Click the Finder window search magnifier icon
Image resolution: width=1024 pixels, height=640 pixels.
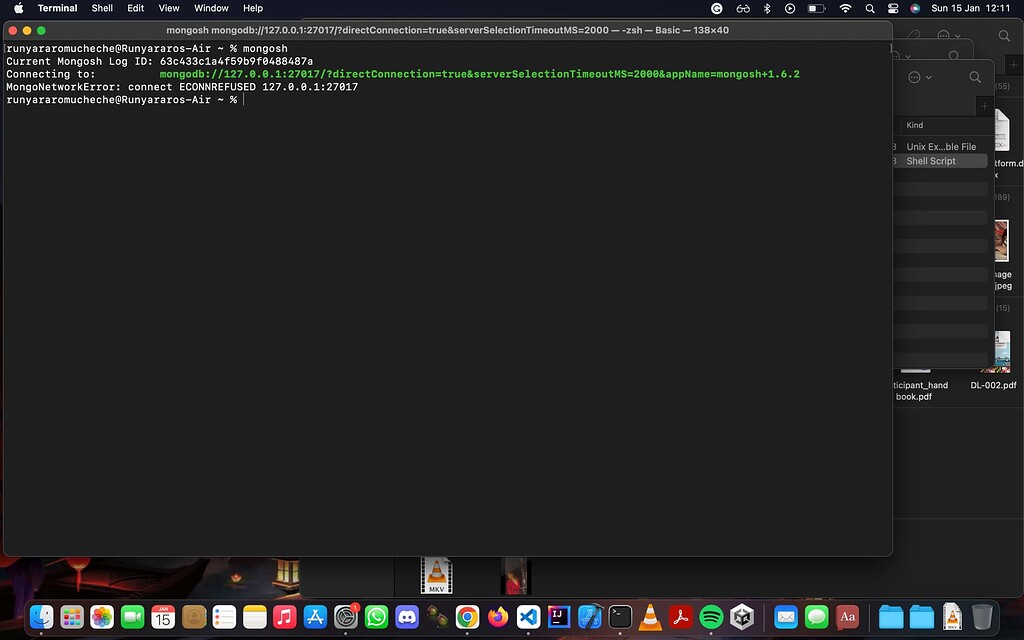click(975, 76)
